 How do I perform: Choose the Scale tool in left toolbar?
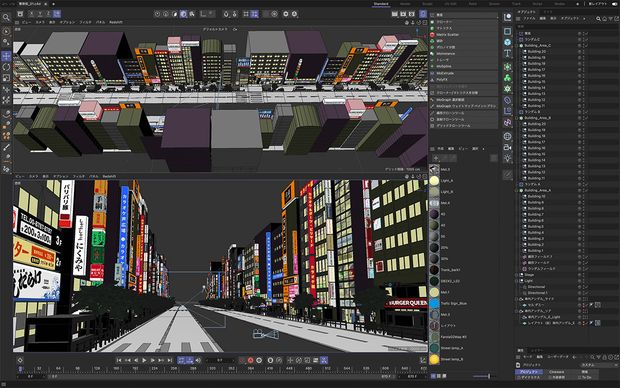tap(6, 78)
